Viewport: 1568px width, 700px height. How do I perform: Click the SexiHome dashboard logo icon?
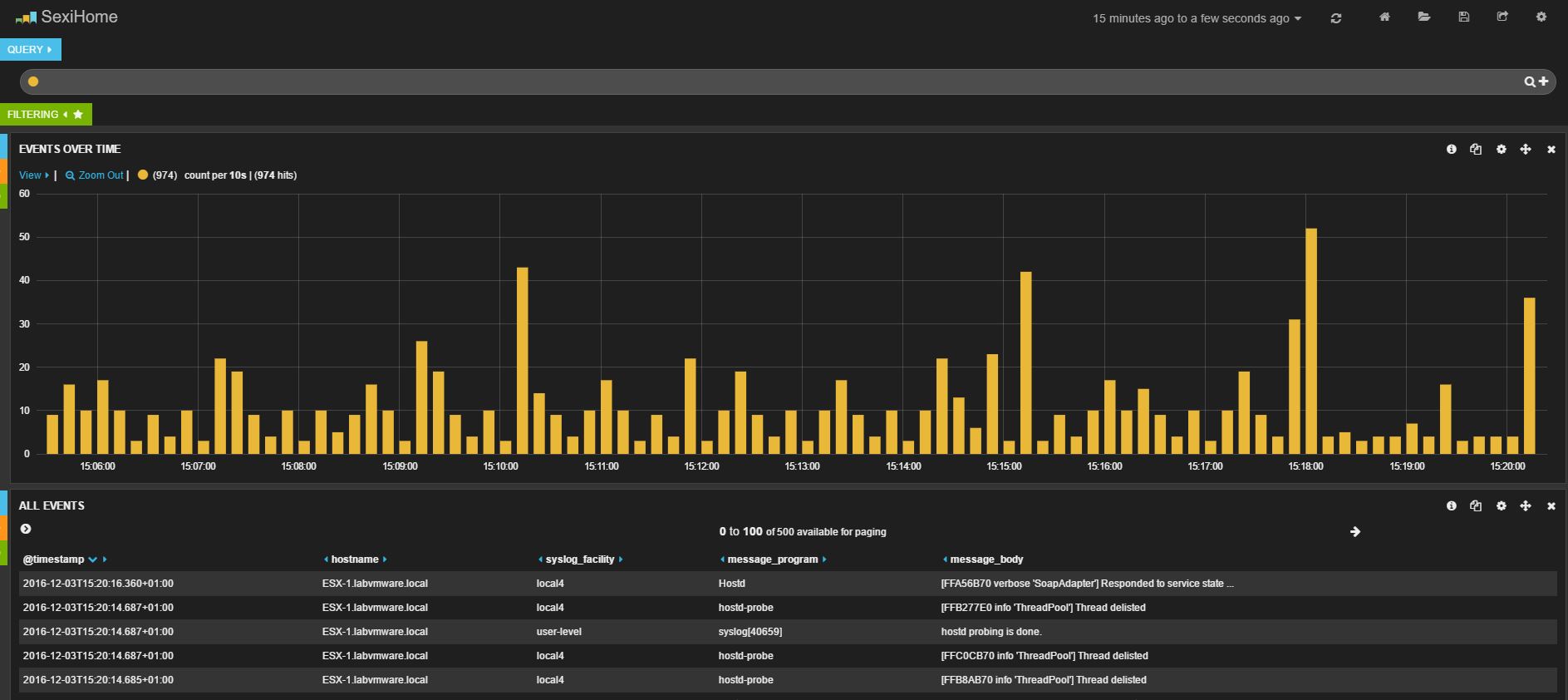26,17
